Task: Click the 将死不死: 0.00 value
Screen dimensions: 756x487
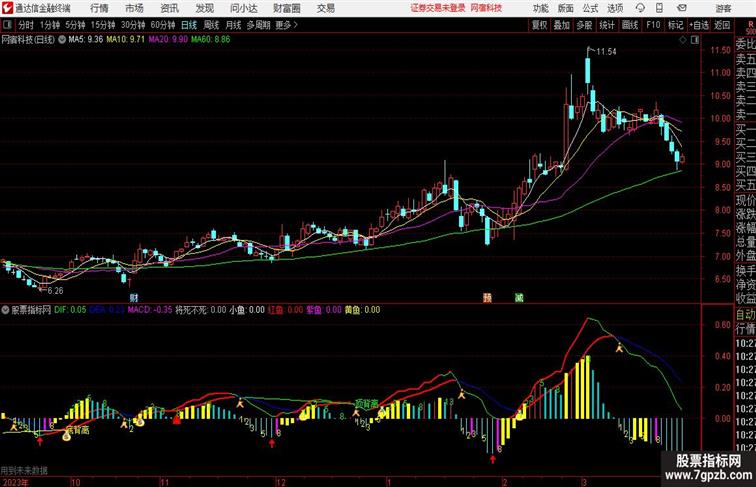Action: tap(201, 310)
